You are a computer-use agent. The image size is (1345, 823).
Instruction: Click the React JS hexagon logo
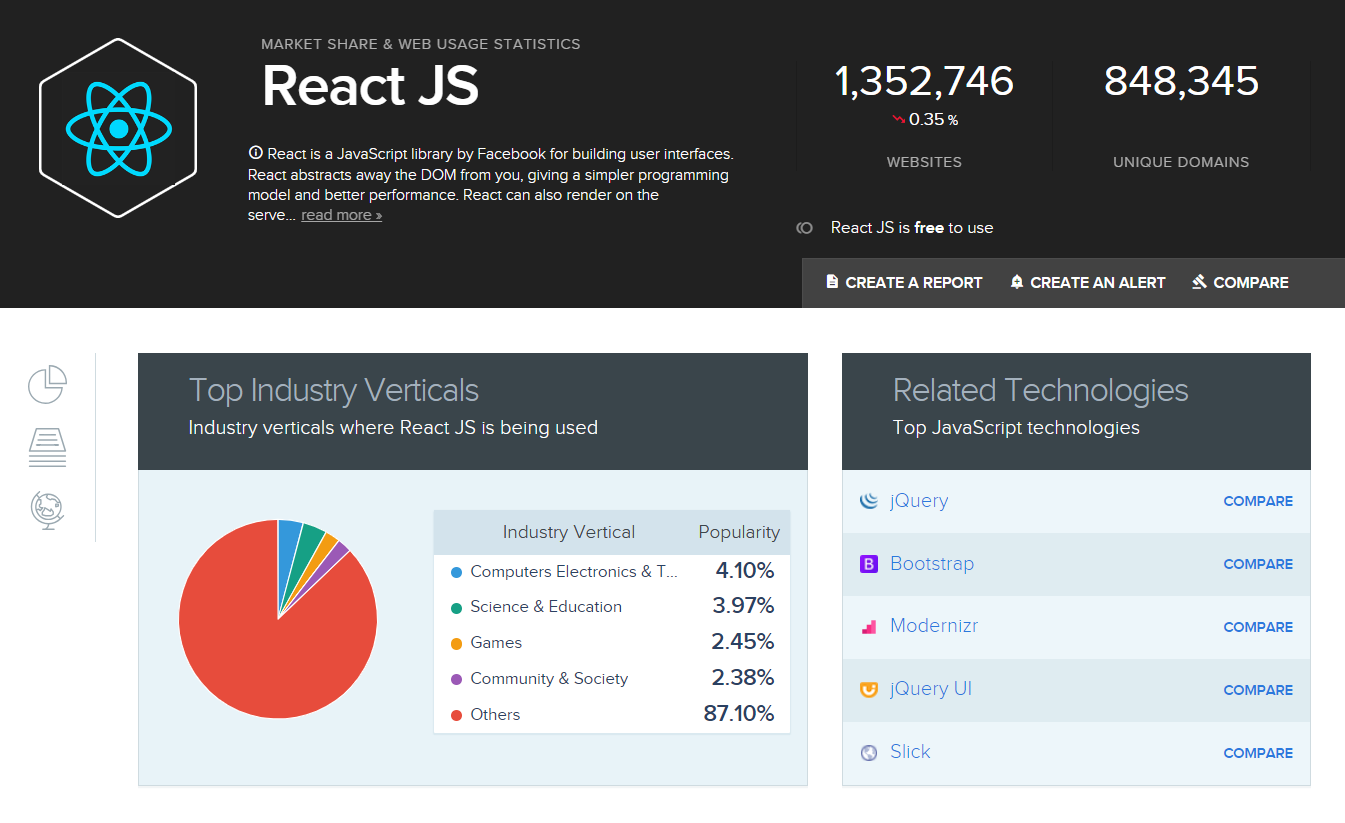pos(117,127)
